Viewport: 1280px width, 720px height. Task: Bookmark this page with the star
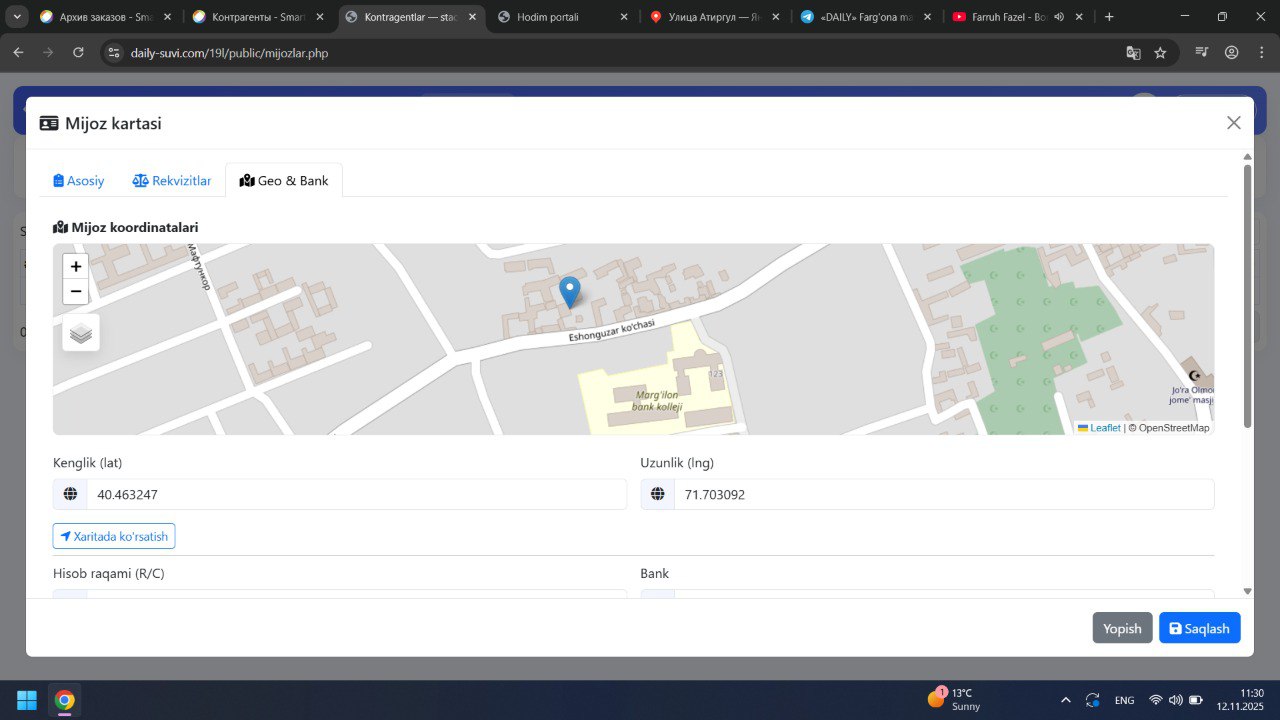click(x=1160, y=52)
